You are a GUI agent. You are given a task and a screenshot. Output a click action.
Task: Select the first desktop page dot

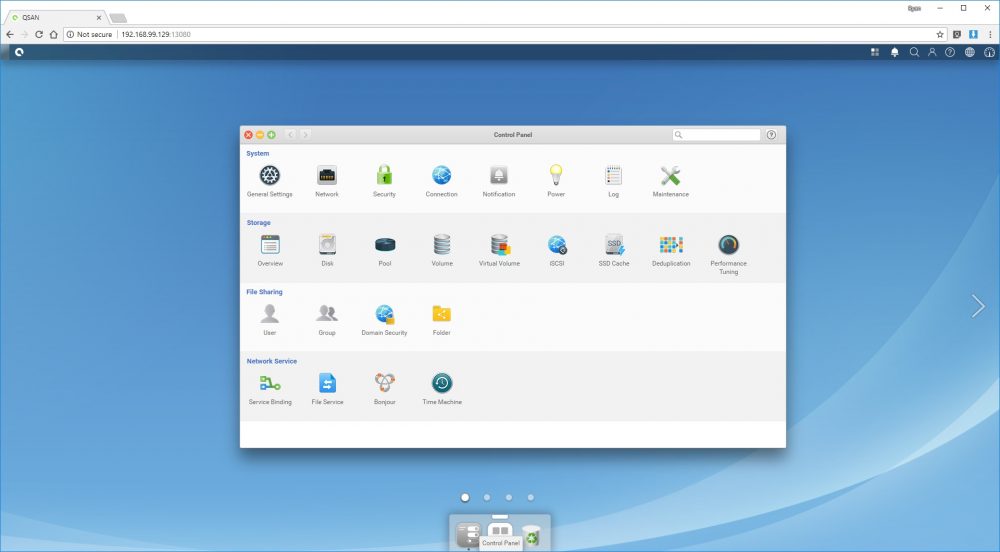465,497
